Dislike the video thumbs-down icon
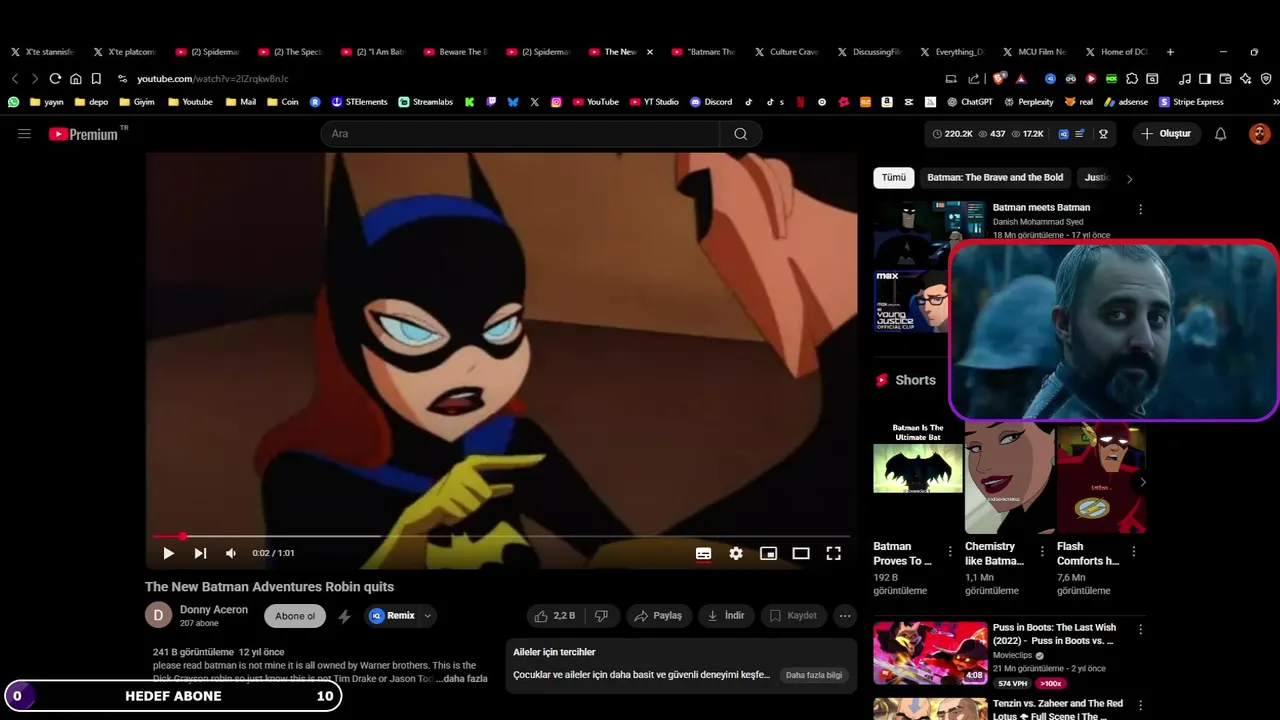 (601, 616)
